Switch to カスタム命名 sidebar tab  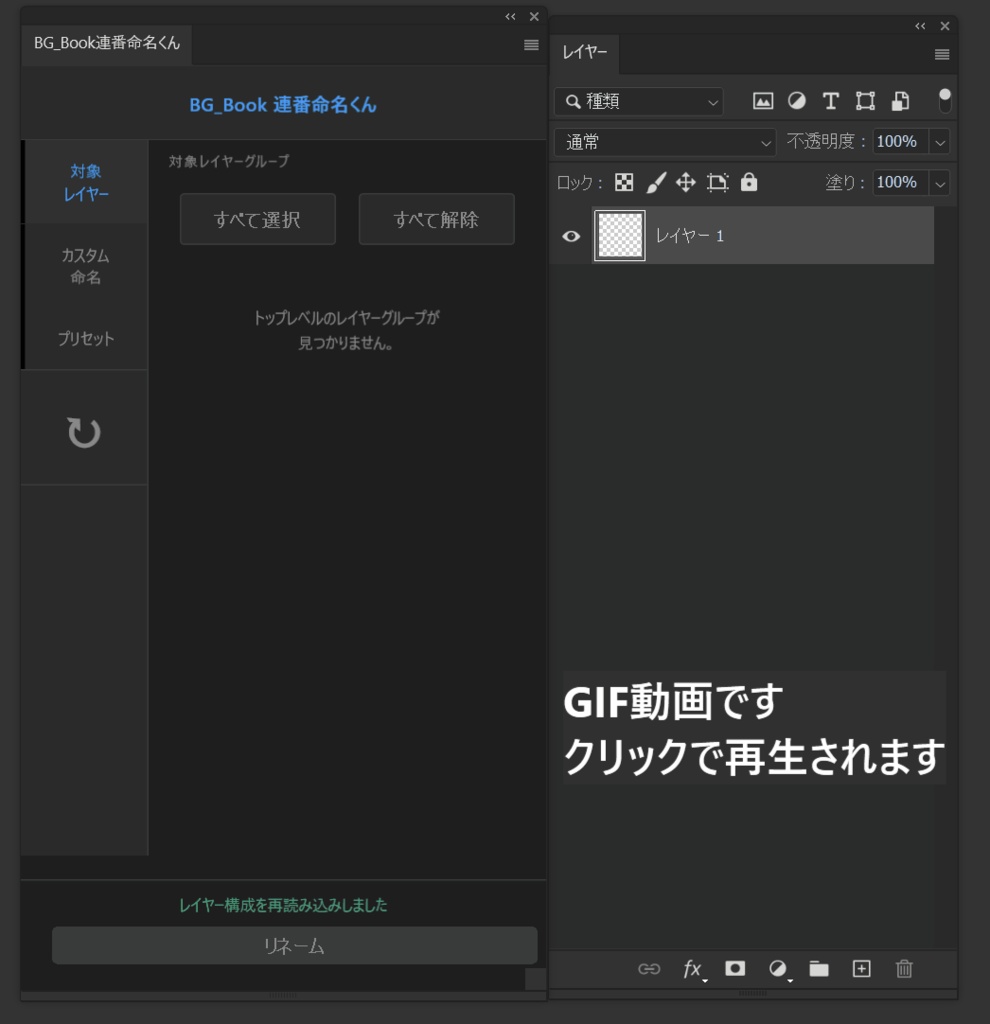[86, 266]
